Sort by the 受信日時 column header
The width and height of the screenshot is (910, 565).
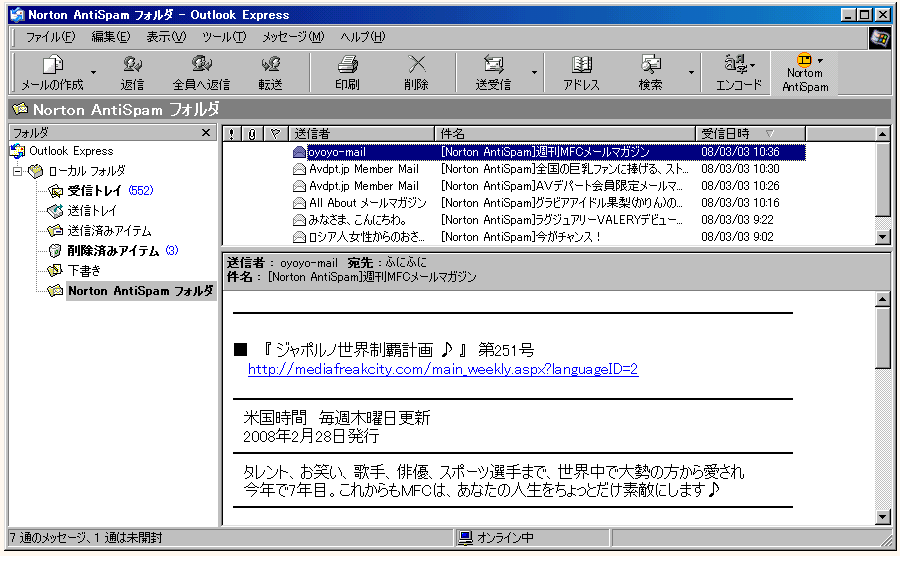tap(750, 134)
